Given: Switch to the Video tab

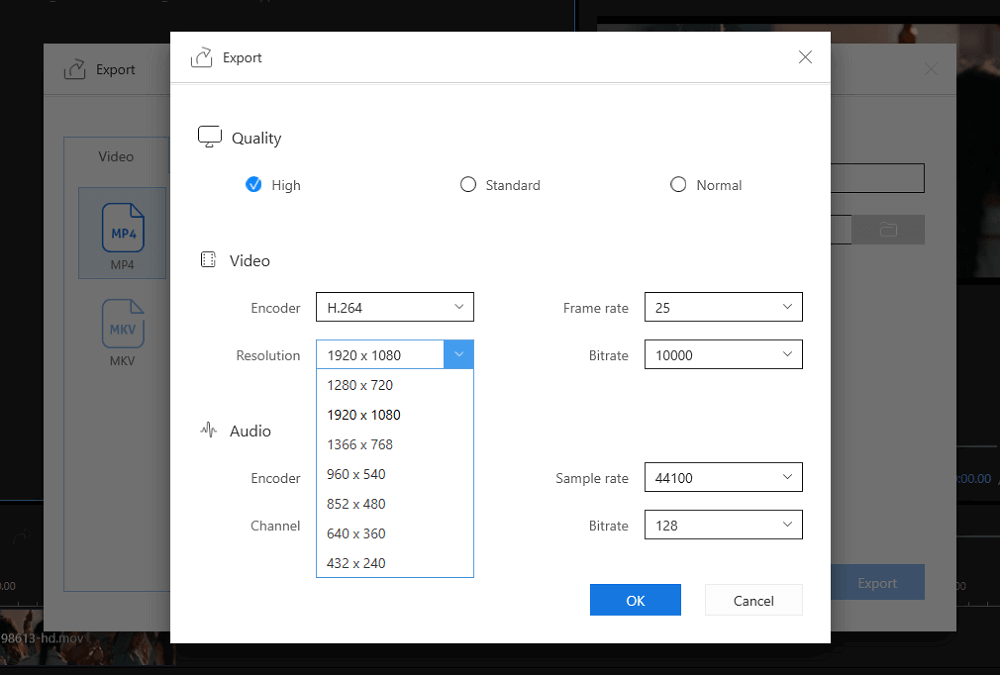Looking at the screenshot, I should [x=116, y=157].
